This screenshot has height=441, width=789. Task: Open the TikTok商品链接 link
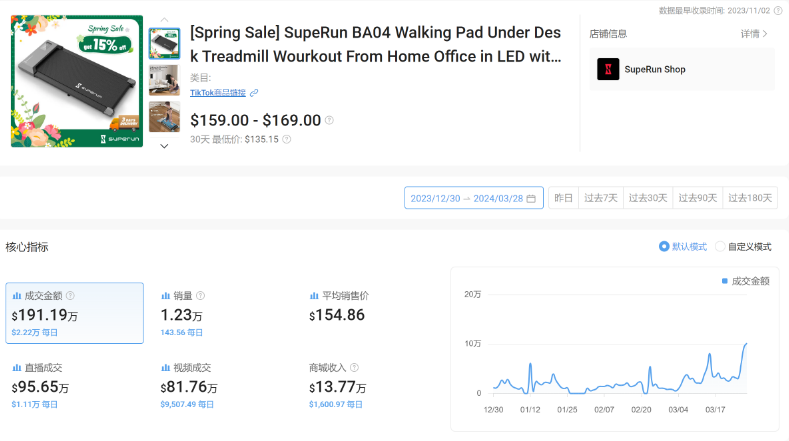[218, 93]
